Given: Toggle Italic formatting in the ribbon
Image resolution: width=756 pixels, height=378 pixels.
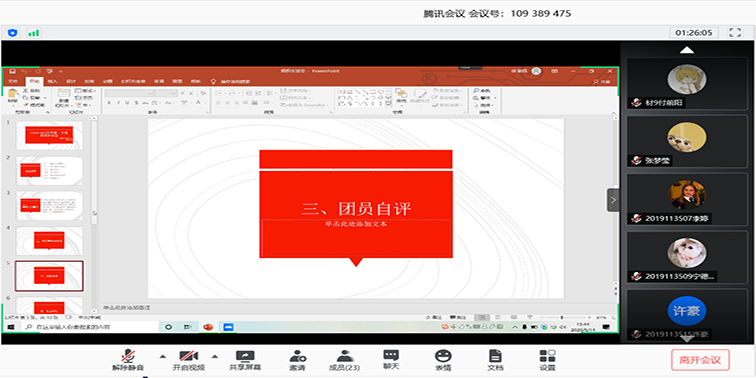Looking at the screenshot, I should pyautogui.click(x=118, y=103).
